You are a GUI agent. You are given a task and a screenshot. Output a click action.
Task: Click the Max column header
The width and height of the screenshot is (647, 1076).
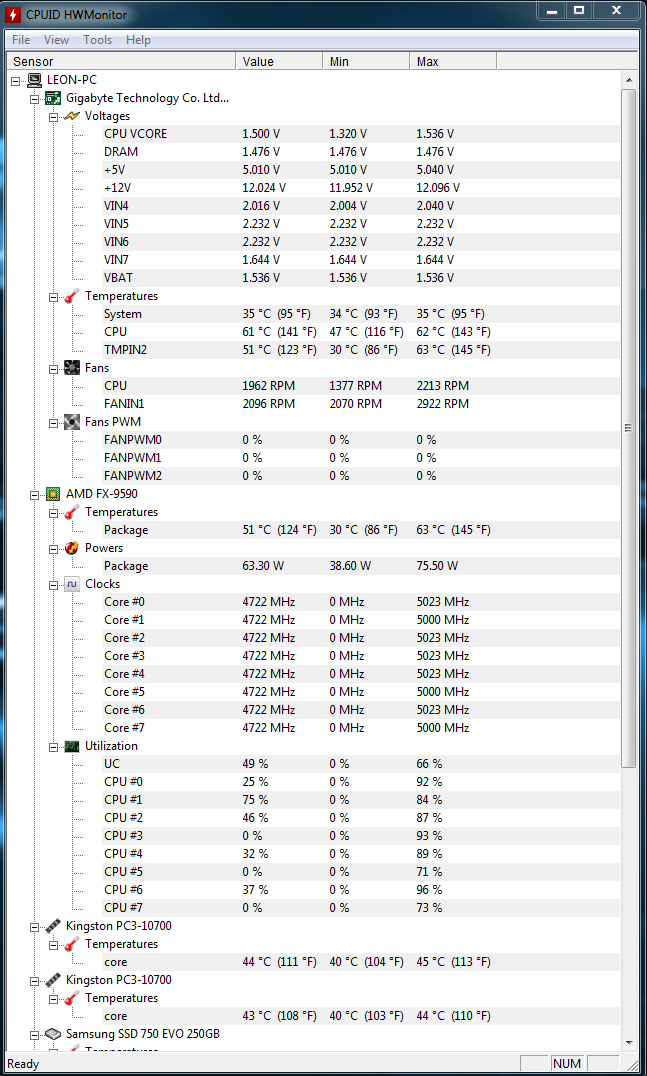pyautogui.click(x=454, y=62)
